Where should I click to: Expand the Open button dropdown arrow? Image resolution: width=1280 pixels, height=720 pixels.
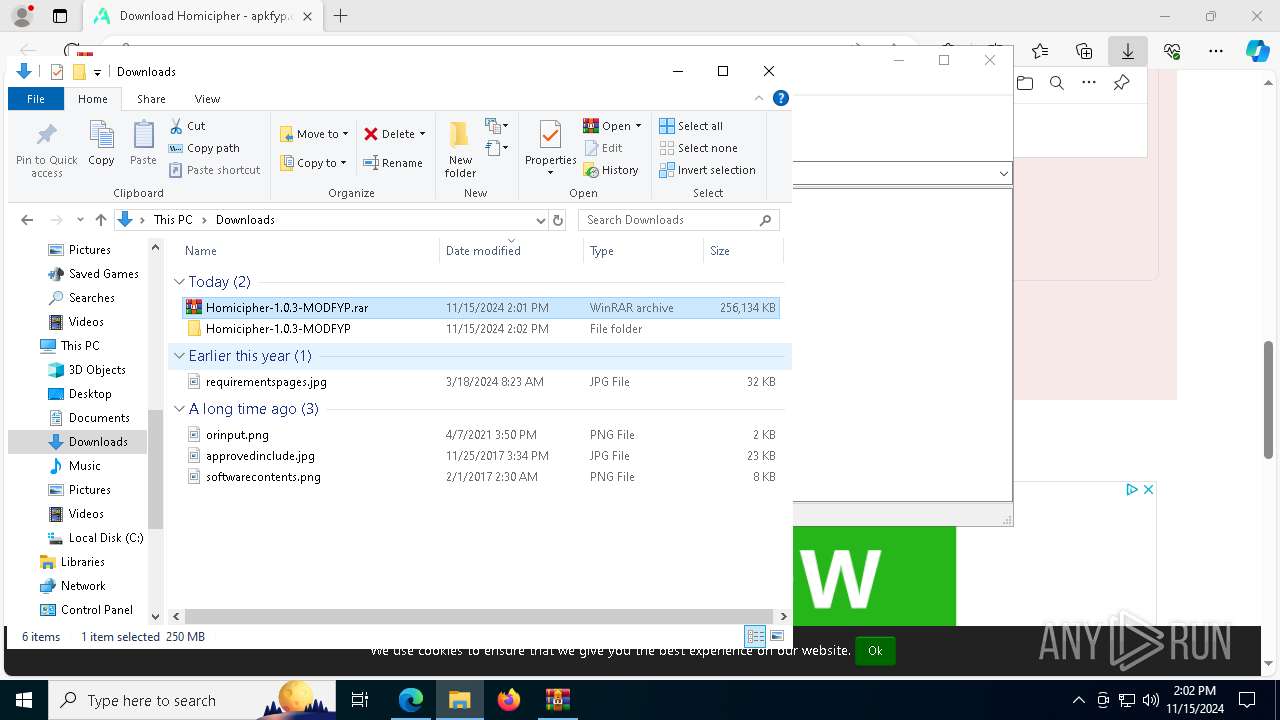tap(638, 126)
